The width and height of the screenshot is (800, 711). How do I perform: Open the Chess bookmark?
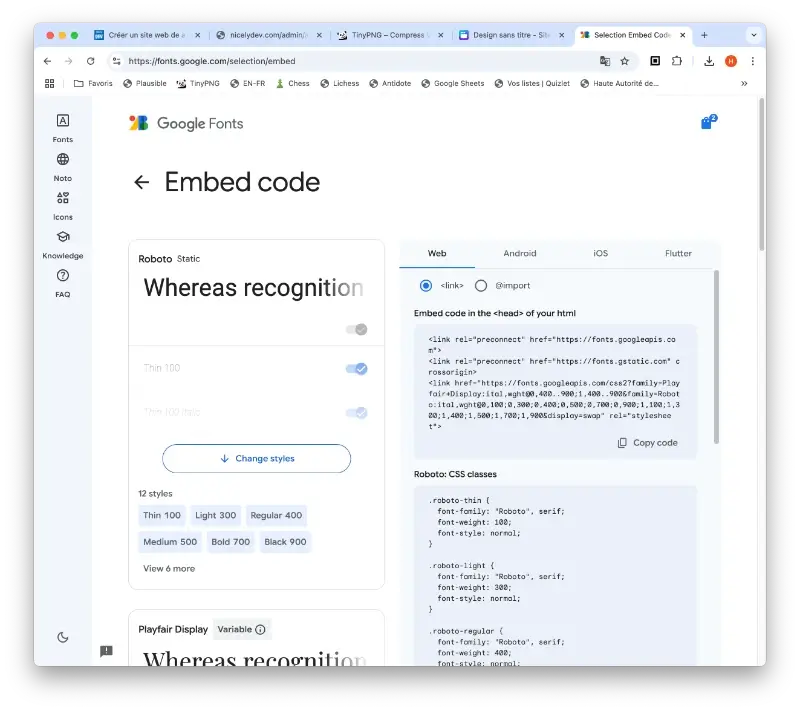293,84
